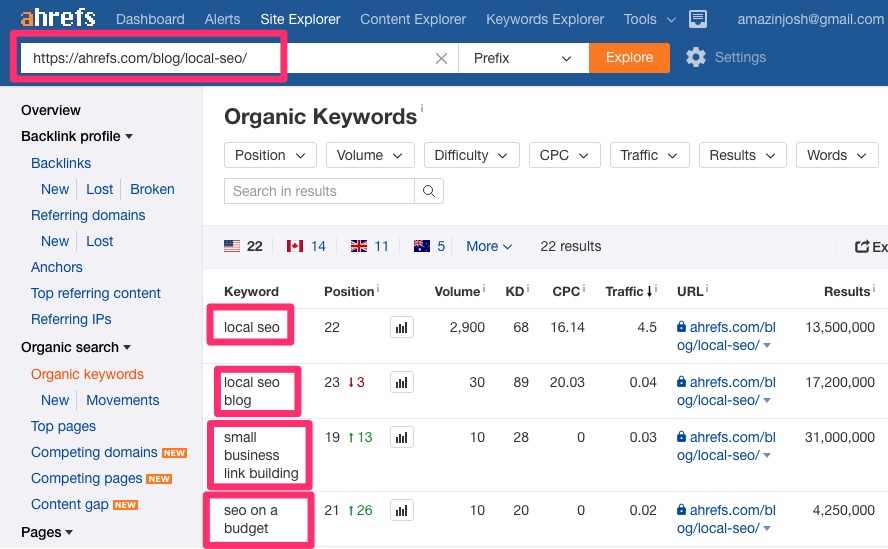Open Competing pages in sidebar

click(x=86, y=478)
